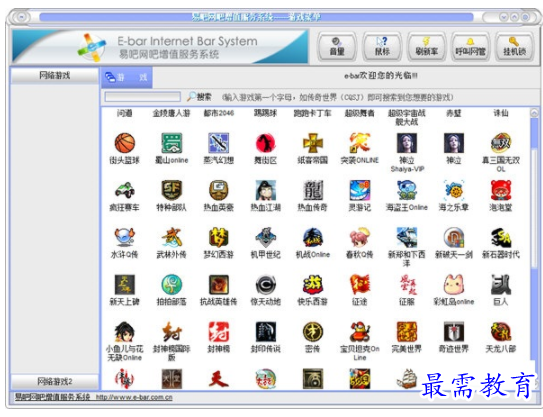Screen dimensions: 543x417
Task: Open the 密传 game icon
Action: click(313, 331)
